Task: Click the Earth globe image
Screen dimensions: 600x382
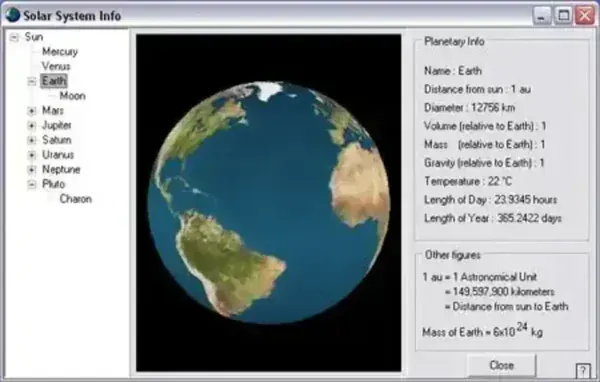Action: [x=269, y=203]
